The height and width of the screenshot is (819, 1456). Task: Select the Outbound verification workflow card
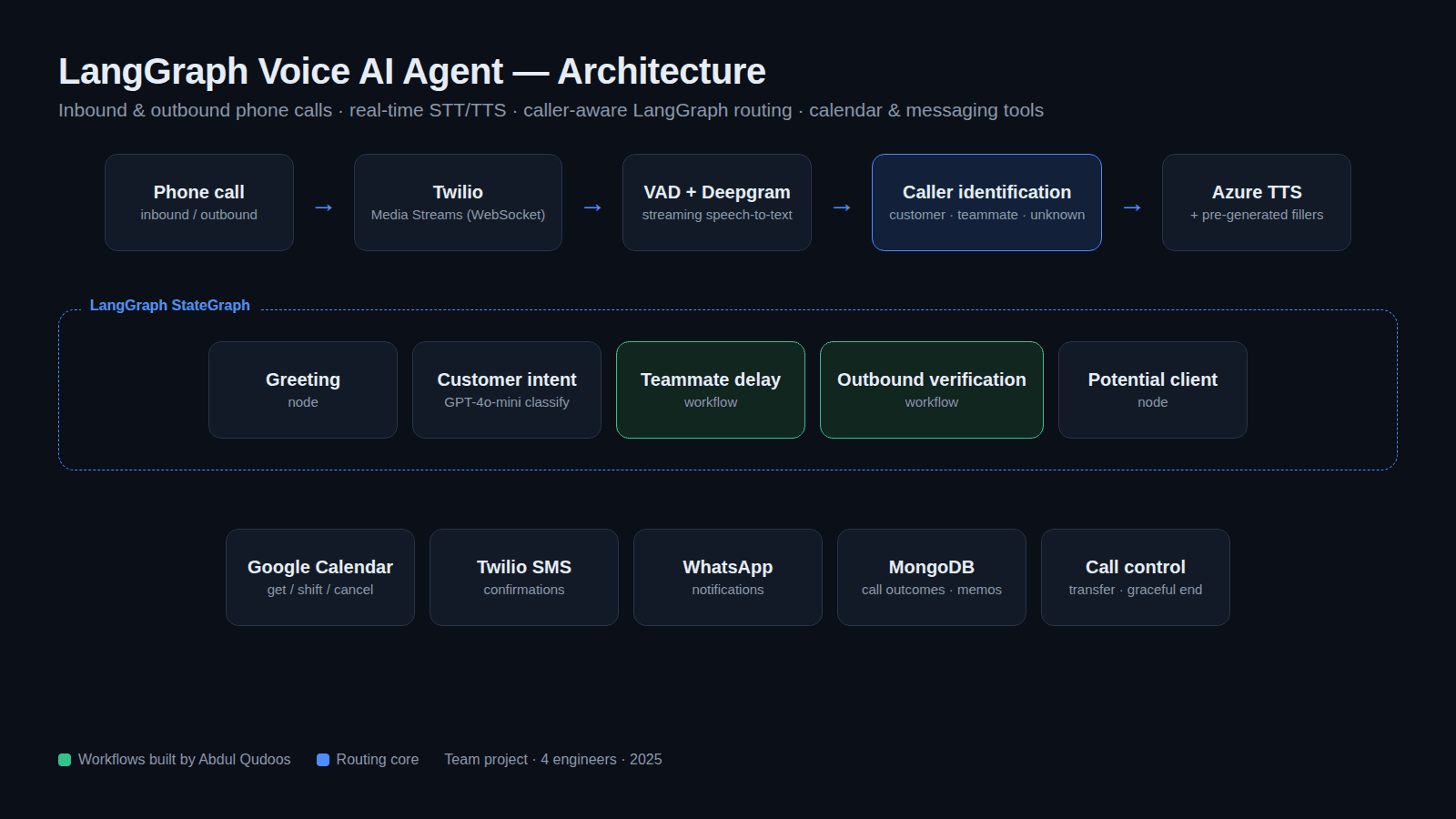(932, 389)
